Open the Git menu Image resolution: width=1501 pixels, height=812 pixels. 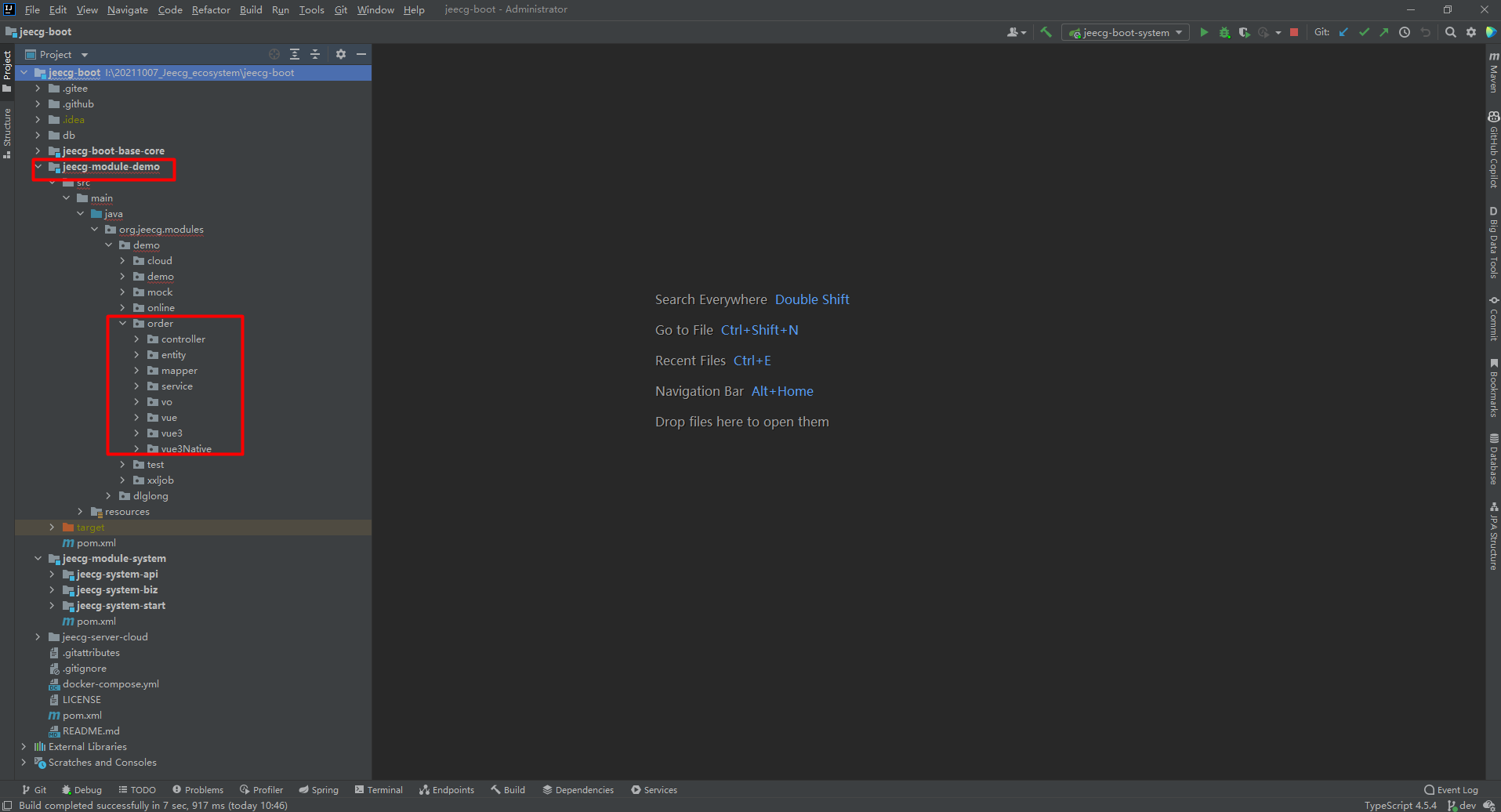coord(341,9)
